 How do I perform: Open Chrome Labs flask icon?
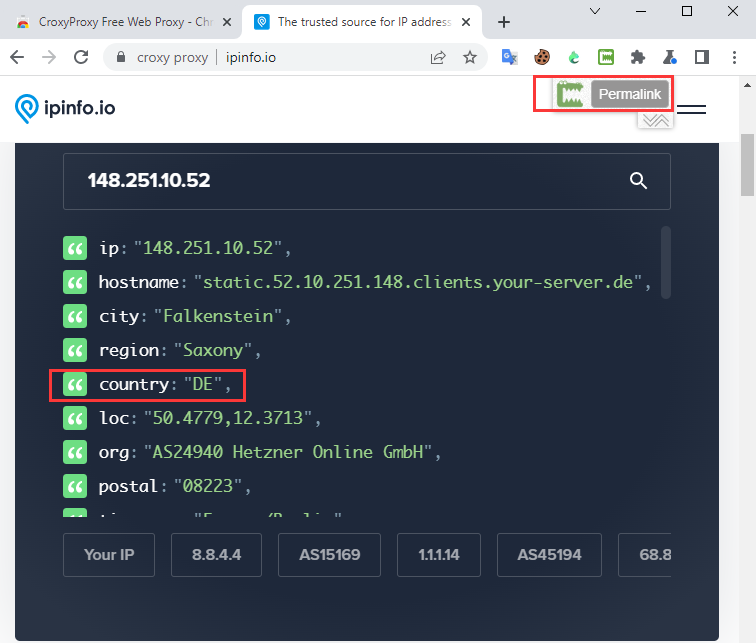pyautogui.click(x=670, y=57)
